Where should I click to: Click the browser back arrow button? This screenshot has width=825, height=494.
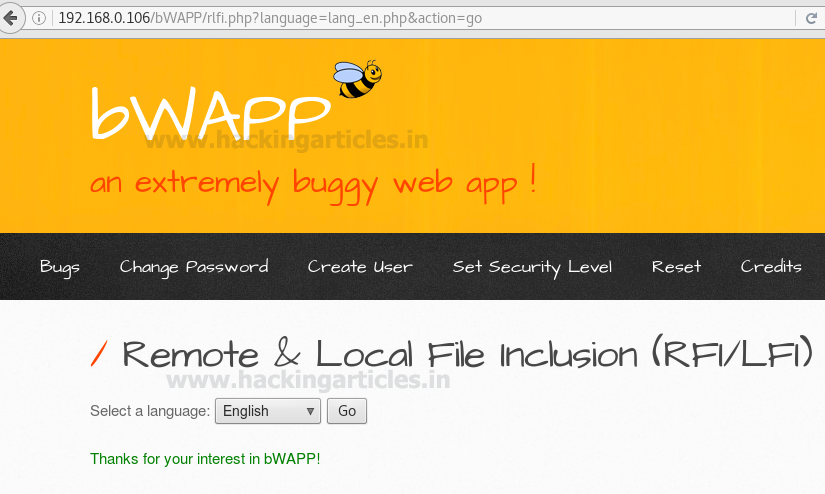pyautogui.click(x=11, y=18)
